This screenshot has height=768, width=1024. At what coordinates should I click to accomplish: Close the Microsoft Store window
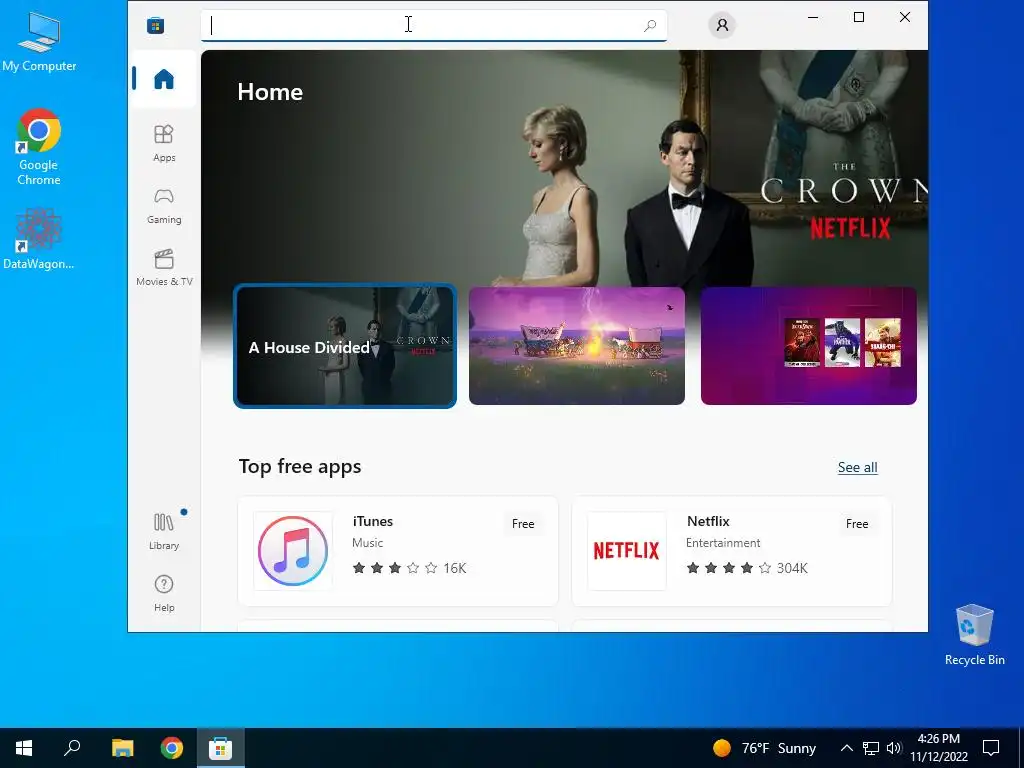904,18
